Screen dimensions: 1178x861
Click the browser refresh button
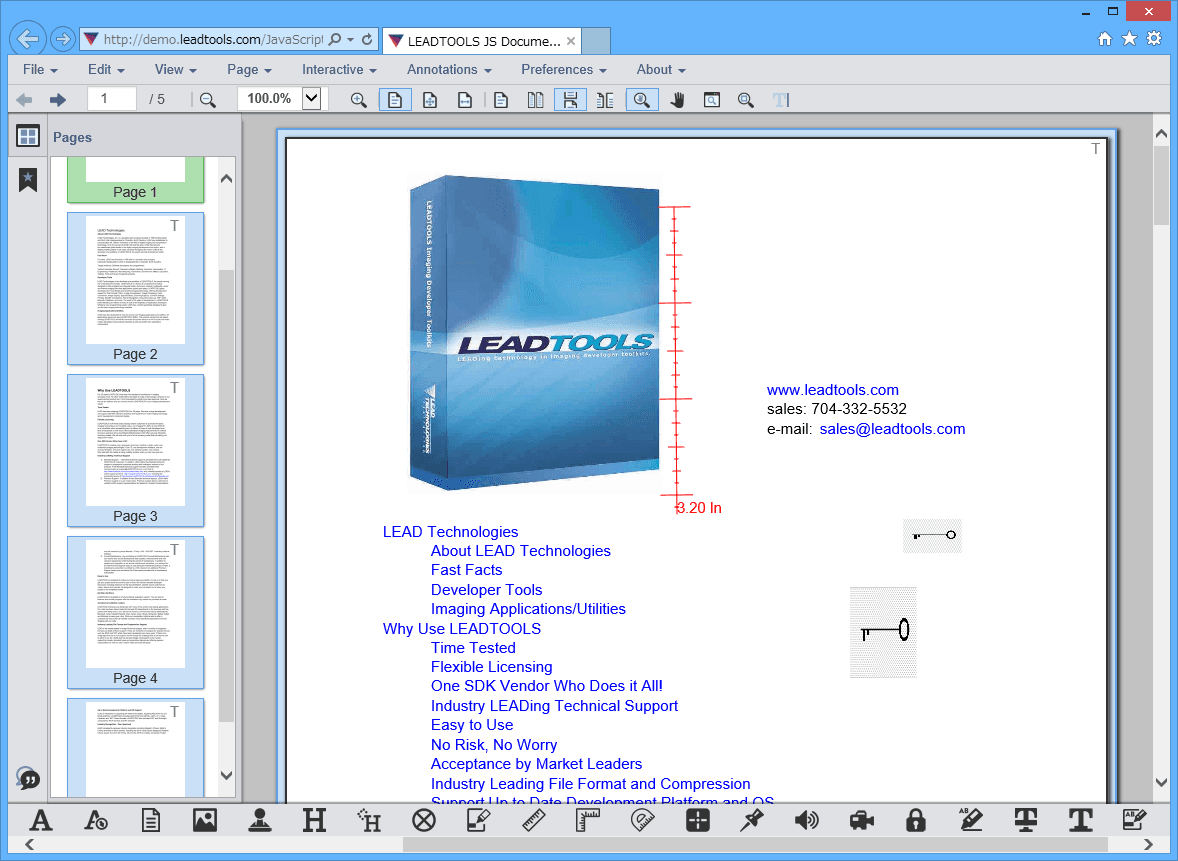(367, 39)
